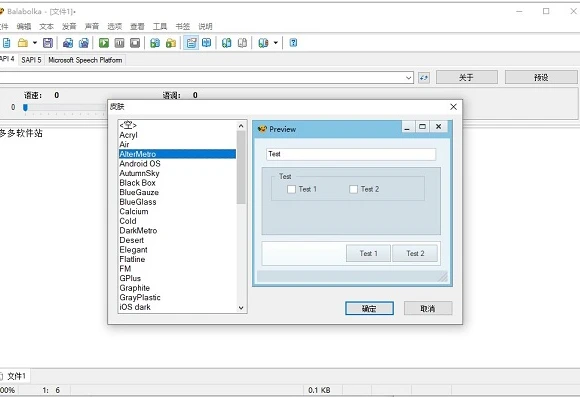Select the Android OS skin

pos(177,164)
